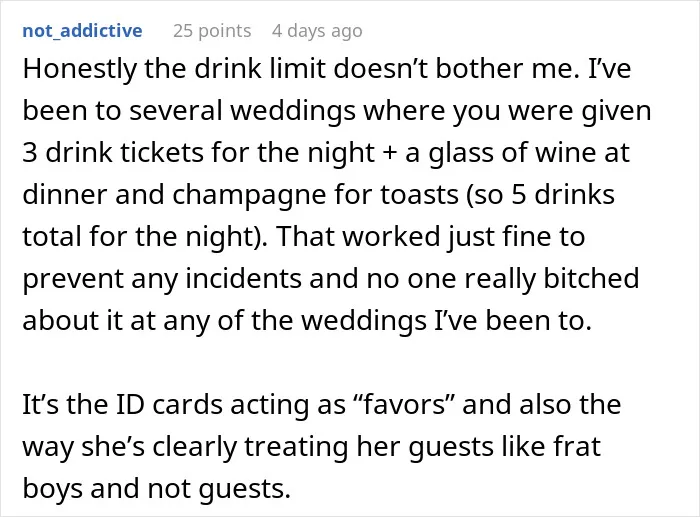700x517 pixels.
Task: Click the phrase That worked just fine
Action: (x=431, y=237)
